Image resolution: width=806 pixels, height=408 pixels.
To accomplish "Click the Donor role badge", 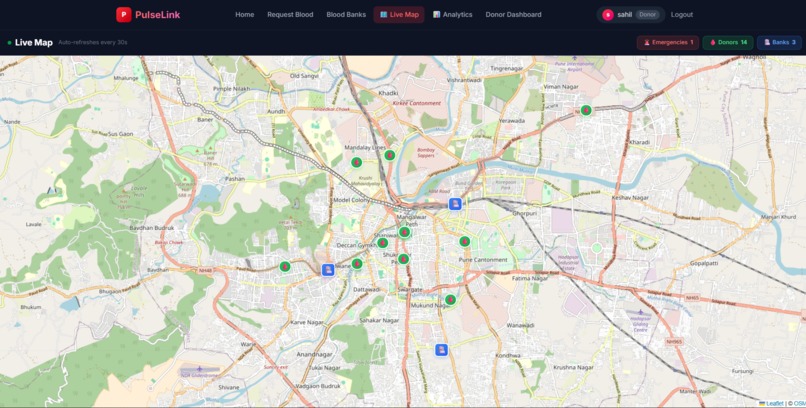I will point(647,14).
